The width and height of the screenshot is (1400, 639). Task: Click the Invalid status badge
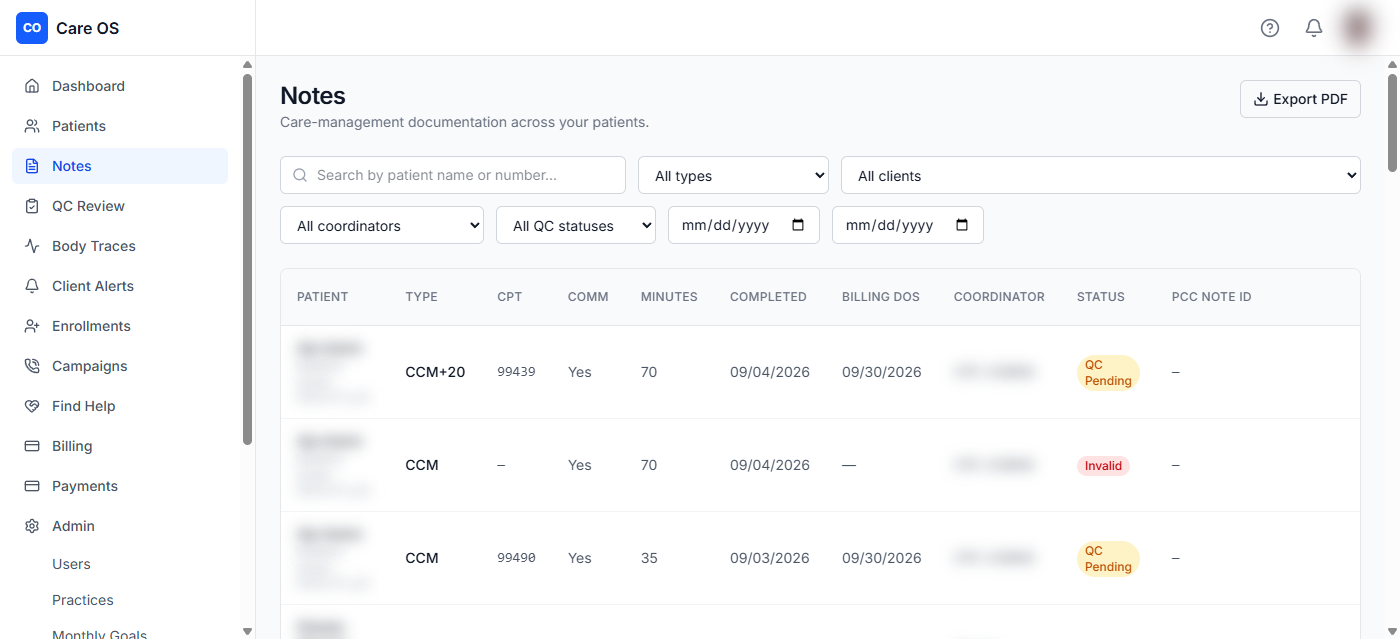[x=1104, y=465]
